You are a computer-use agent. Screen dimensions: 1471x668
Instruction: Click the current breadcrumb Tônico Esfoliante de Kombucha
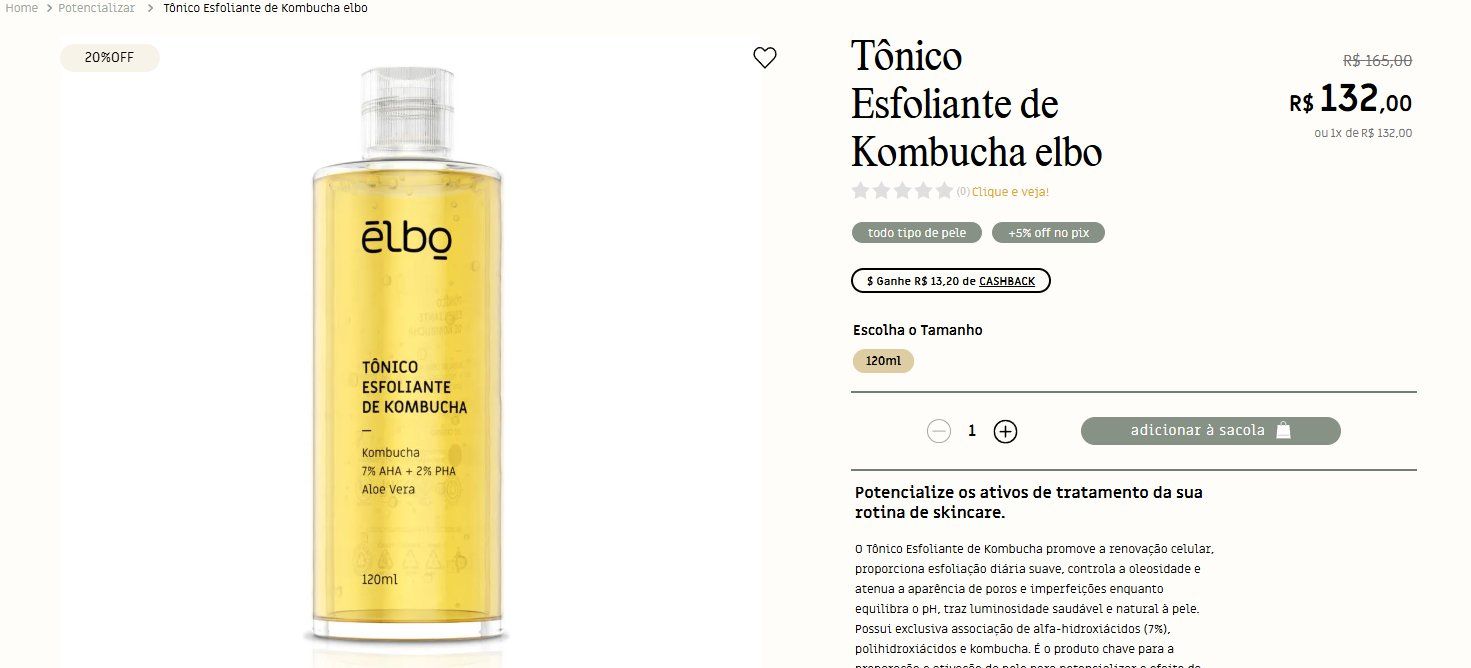(x=265, y=8)
